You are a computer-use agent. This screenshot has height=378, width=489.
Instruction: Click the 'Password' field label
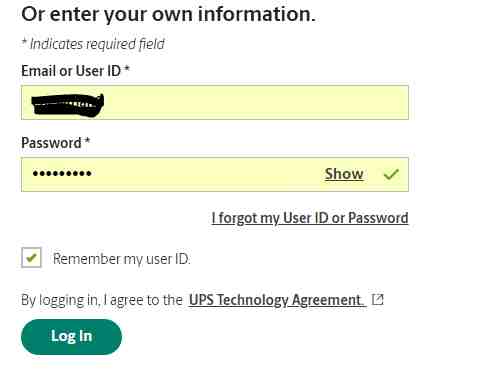(x=51, y=143)
